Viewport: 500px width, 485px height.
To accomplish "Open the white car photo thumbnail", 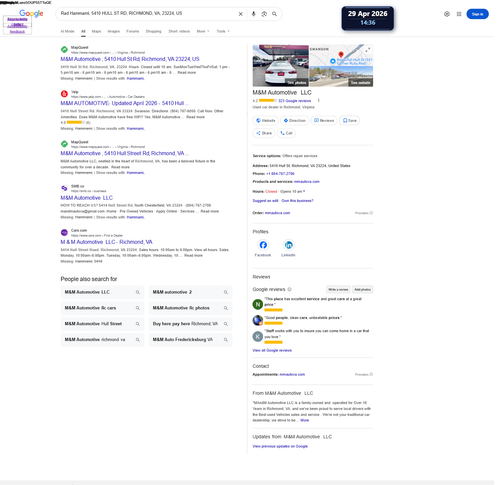I will click(281, 66).
